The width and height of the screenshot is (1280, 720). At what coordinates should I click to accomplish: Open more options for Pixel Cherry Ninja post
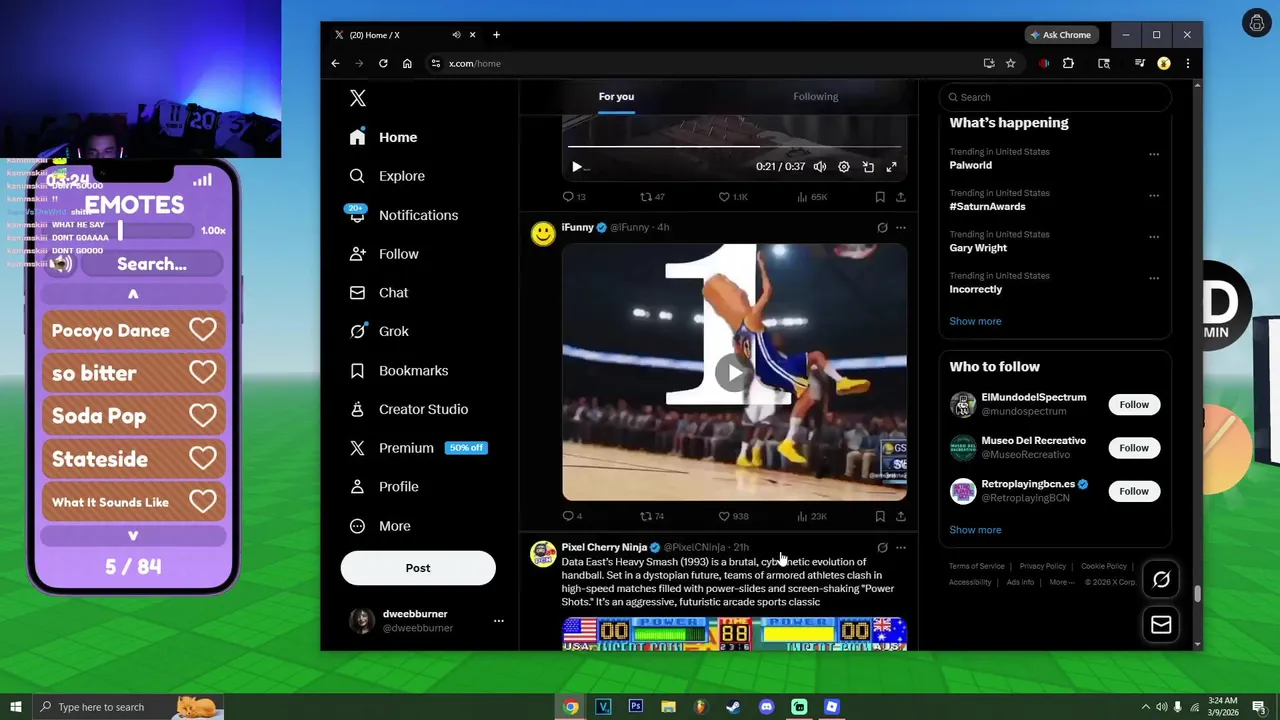coord(901,548)
